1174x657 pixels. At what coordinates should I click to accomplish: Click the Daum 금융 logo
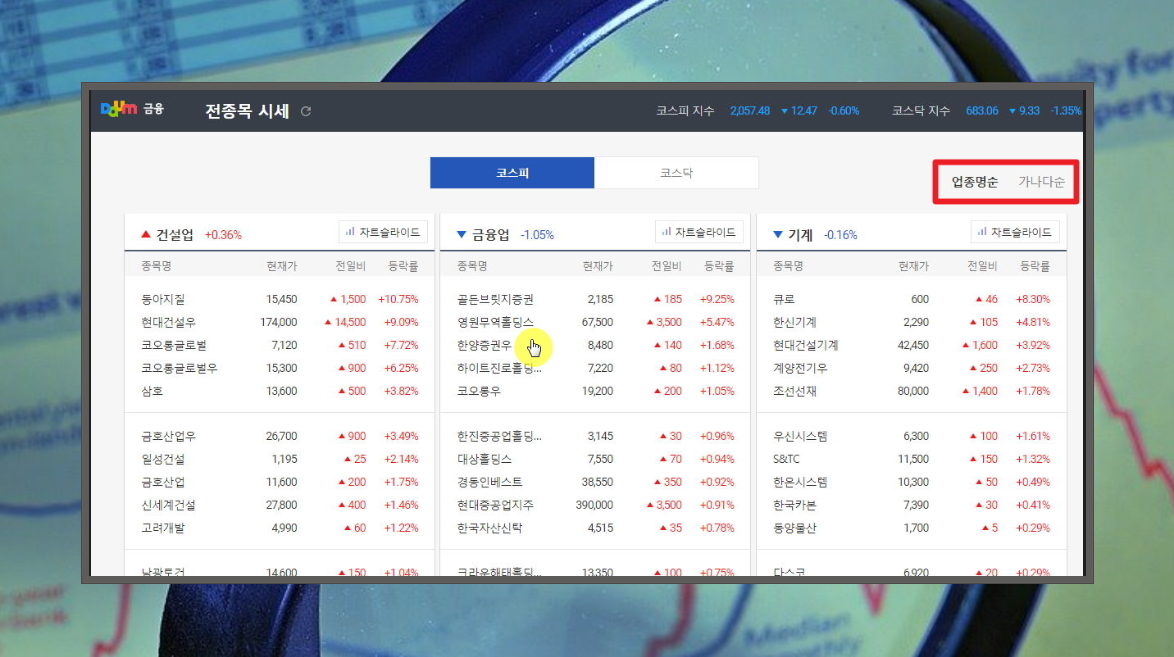[132, 109]
